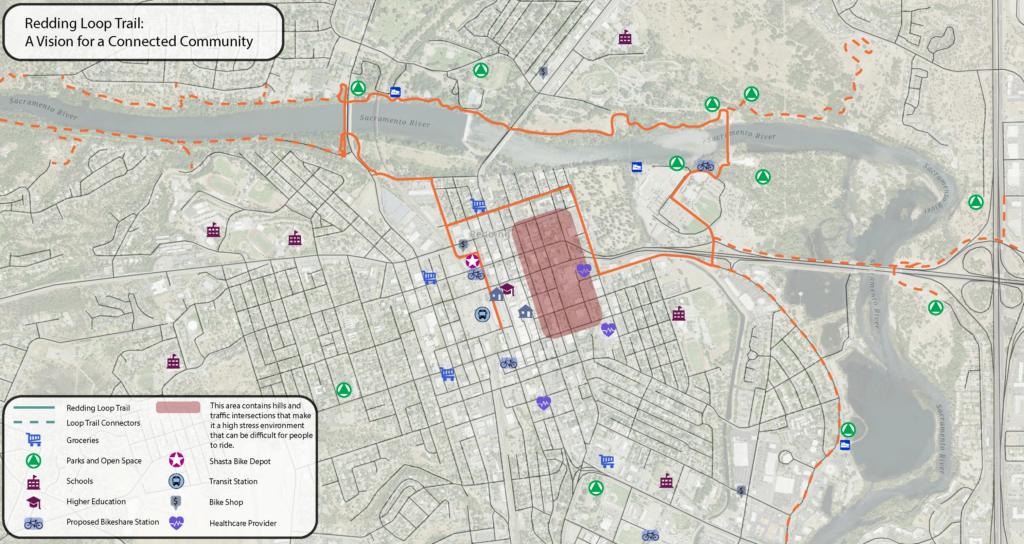Select the dashed Loop Trail Connectors legend line

pos(33,423)
